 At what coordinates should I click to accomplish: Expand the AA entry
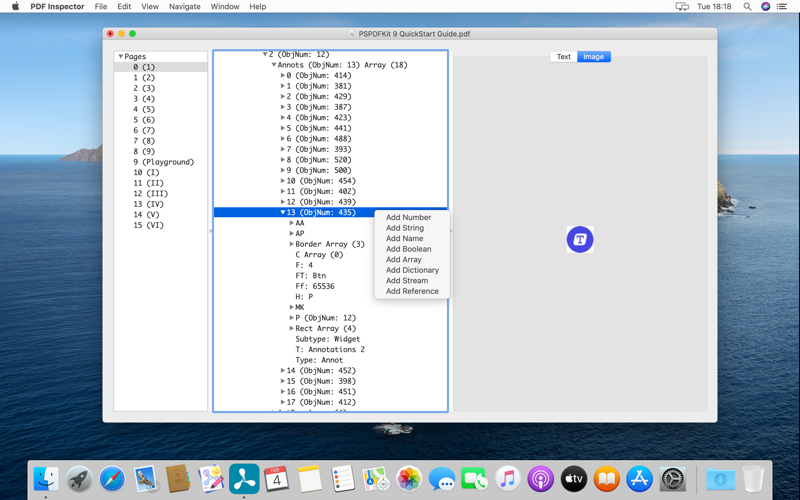click(x=291, y=223)
